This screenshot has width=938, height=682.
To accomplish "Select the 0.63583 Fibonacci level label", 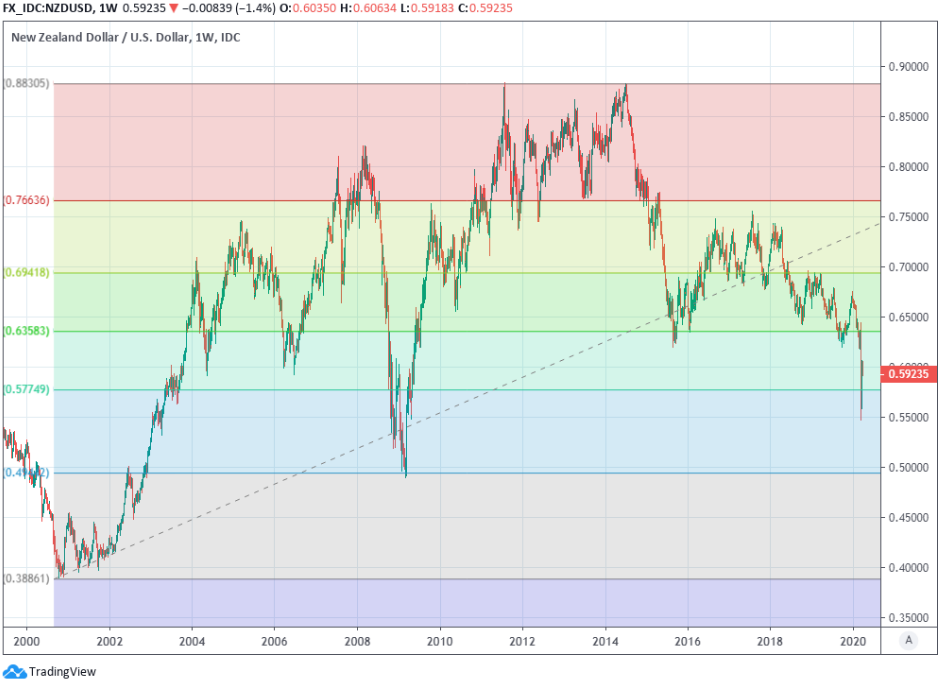I will click(x=27, y=330).
